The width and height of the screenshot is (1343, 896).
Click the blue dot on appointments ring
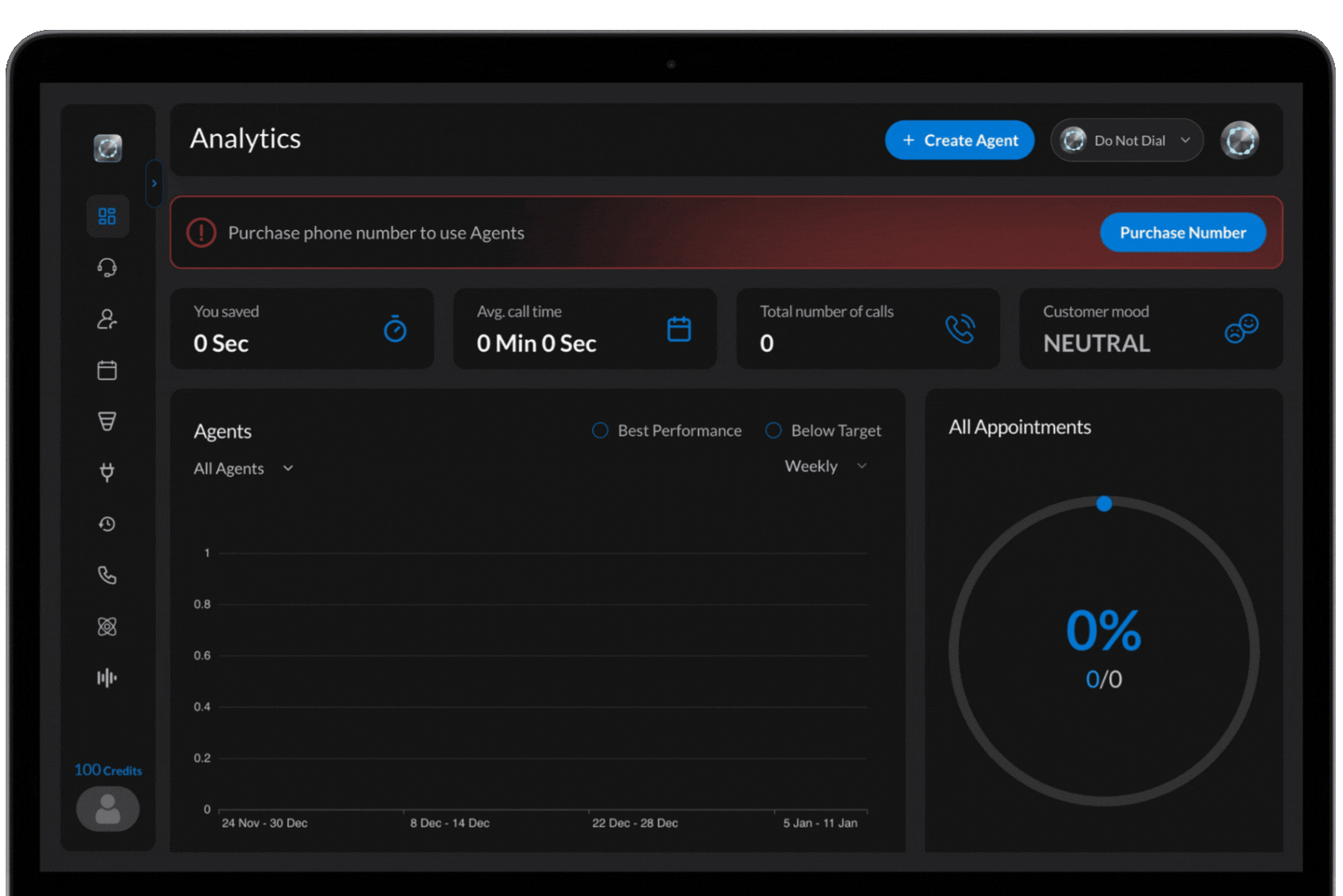click(1104, 504)
